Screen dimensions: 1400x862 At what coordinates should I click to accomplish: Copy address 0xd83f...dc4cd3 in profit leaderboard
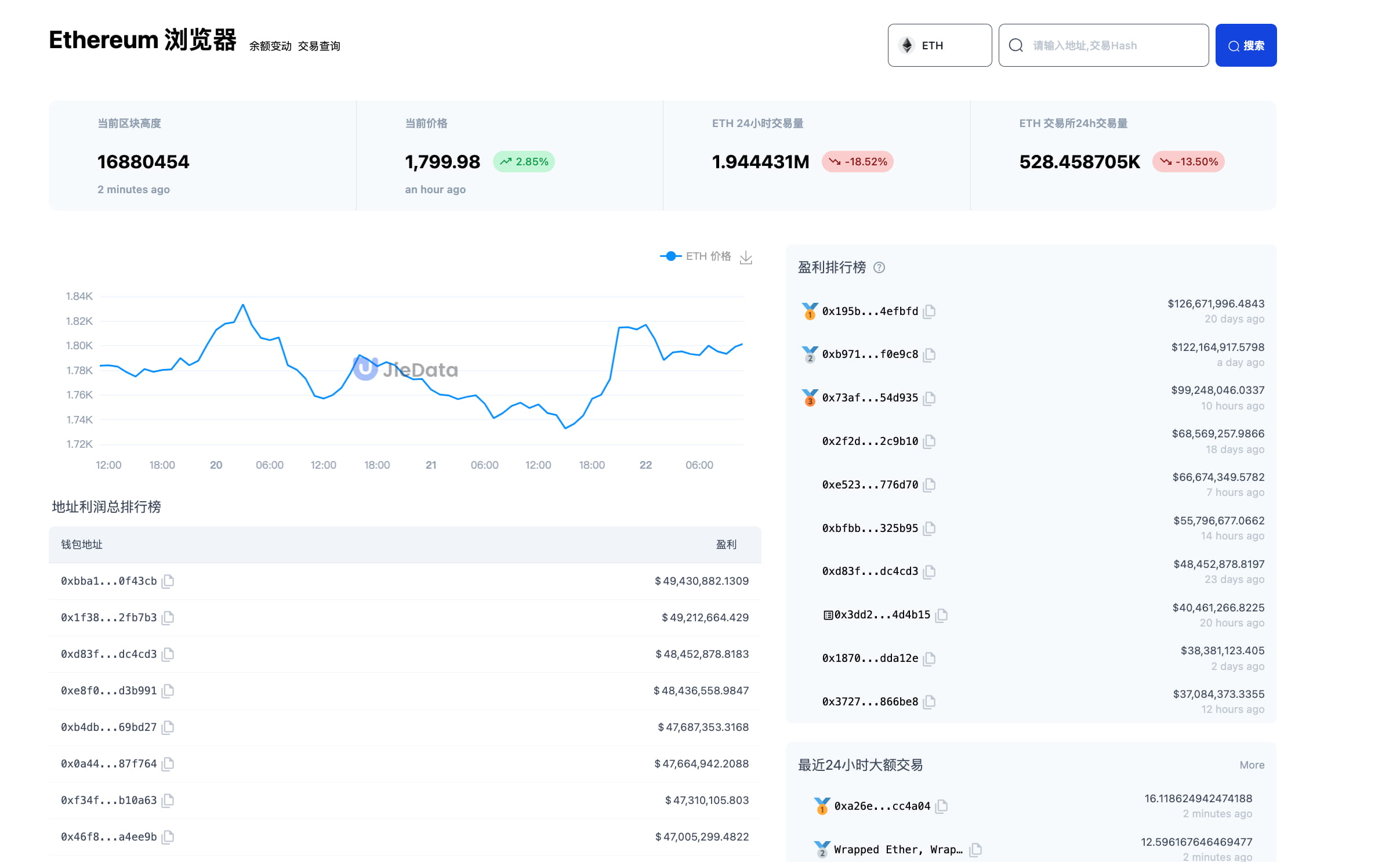[929, 571]
